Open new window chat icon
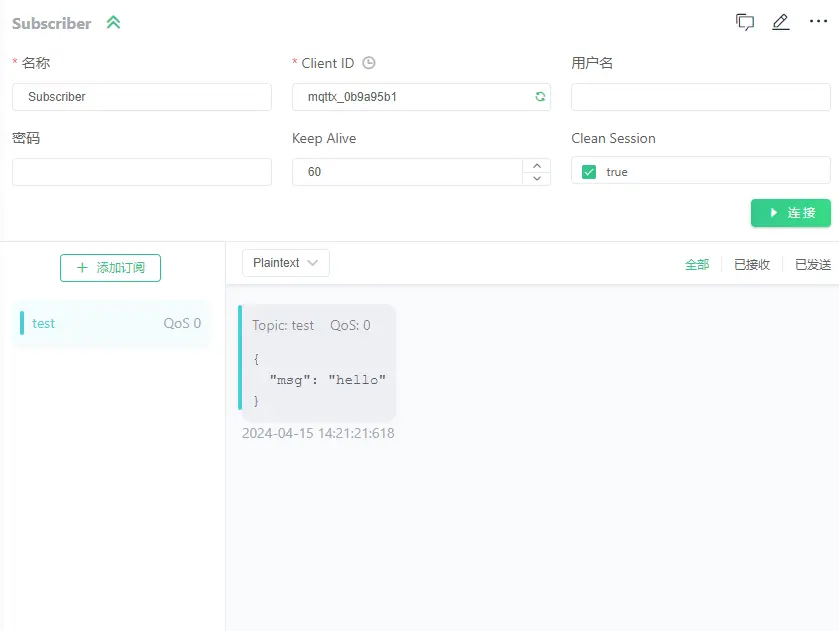Screen dimensions: 839x631 tap(745, 22)
